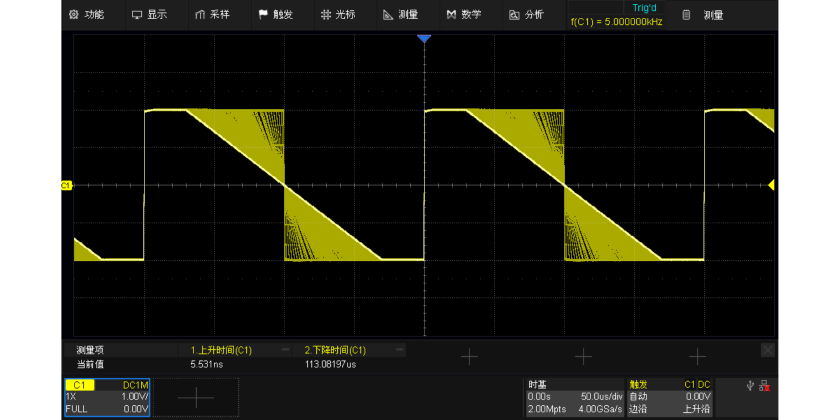The width and height of the screenshot is (840, 420).
Task: Click the C1 ground level marker on left edge
Action: tap(67, 185)
